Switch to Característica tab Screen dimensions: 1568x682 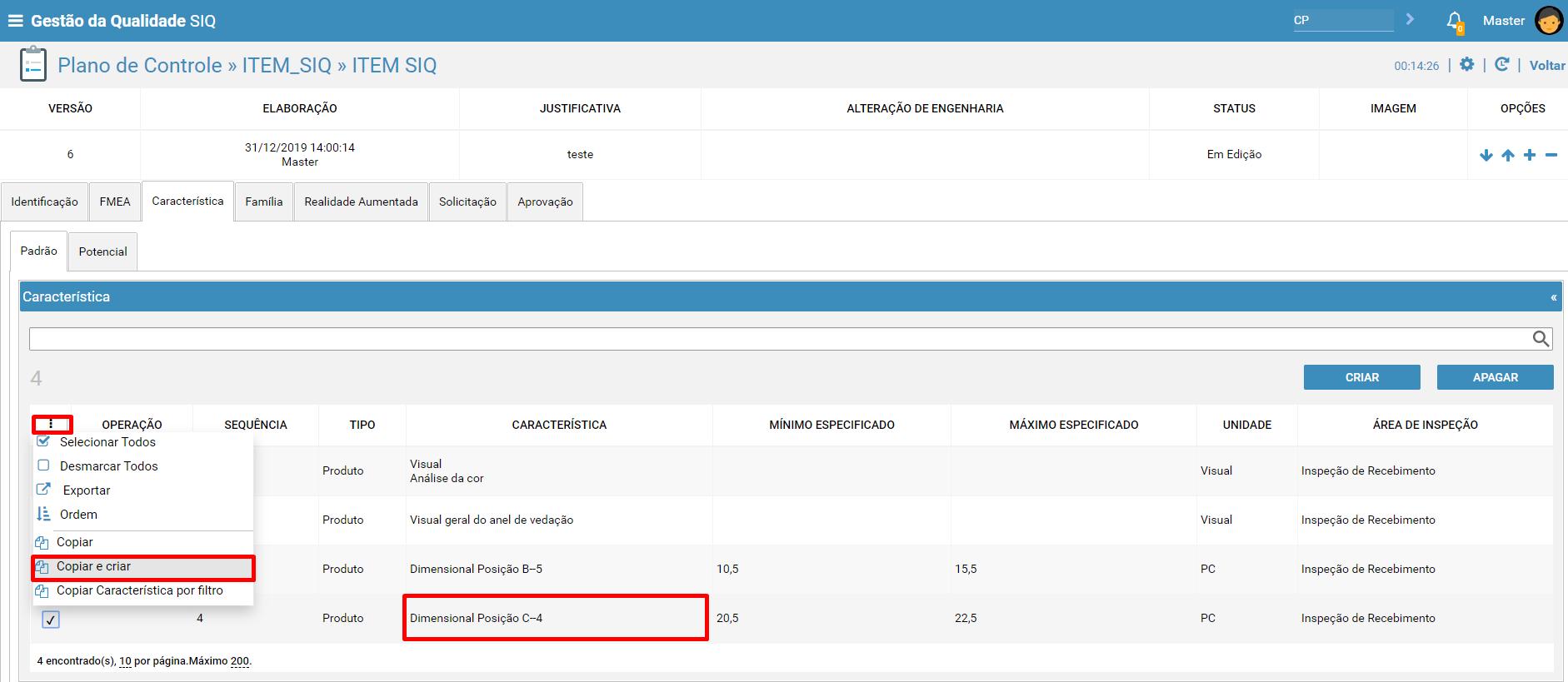187,201
